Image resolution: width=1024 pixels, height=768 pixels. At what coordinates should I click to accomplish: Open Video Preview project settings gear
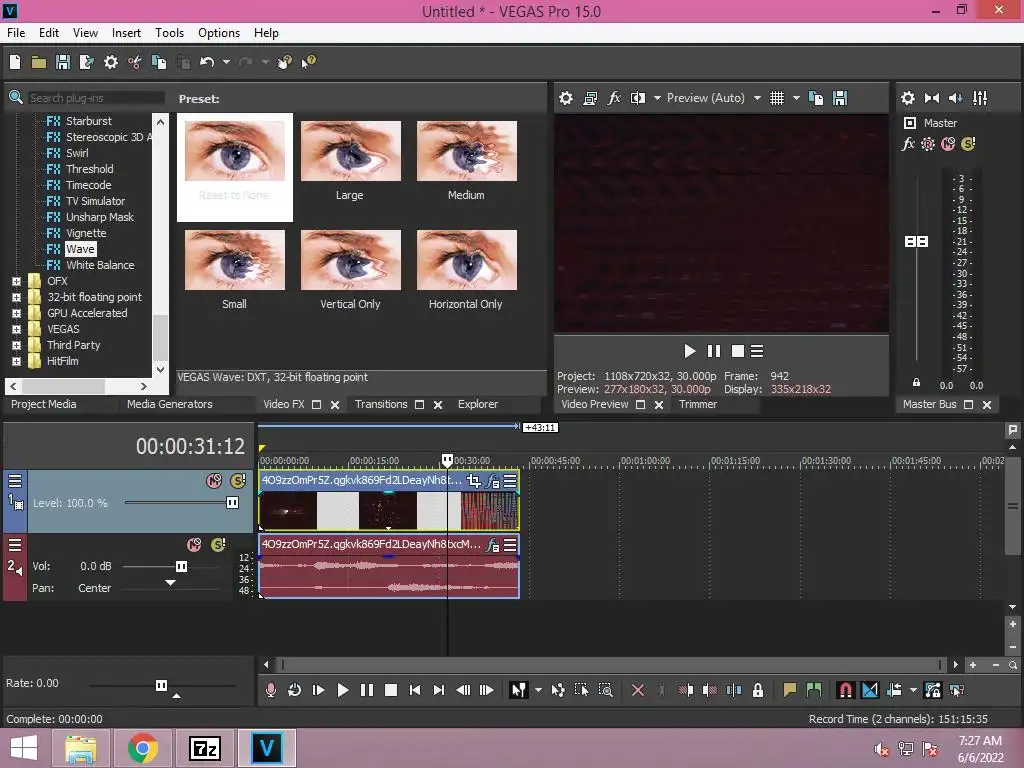566,98
